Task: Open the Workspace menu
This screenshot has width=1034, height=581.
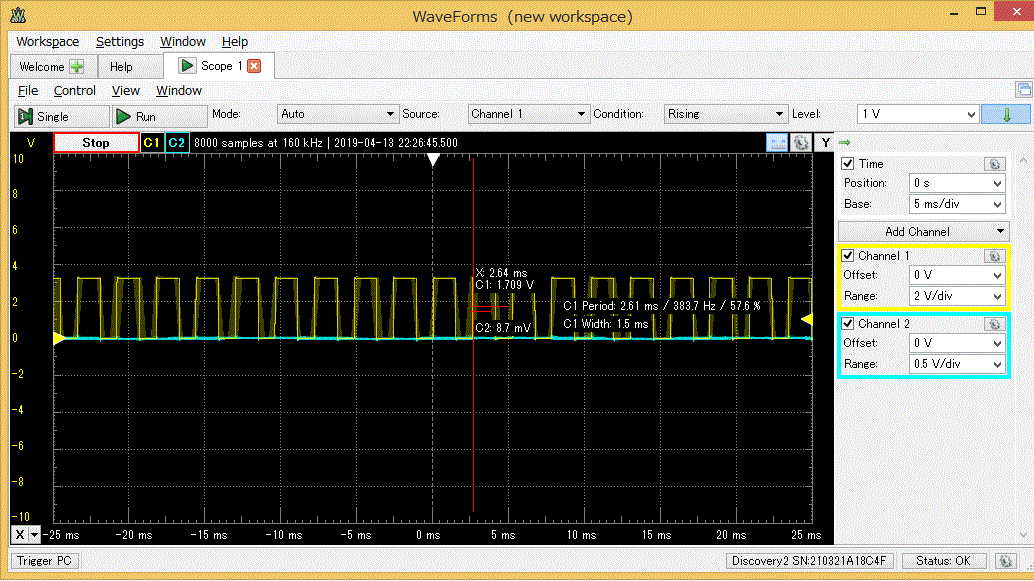Action: (47, 42)
